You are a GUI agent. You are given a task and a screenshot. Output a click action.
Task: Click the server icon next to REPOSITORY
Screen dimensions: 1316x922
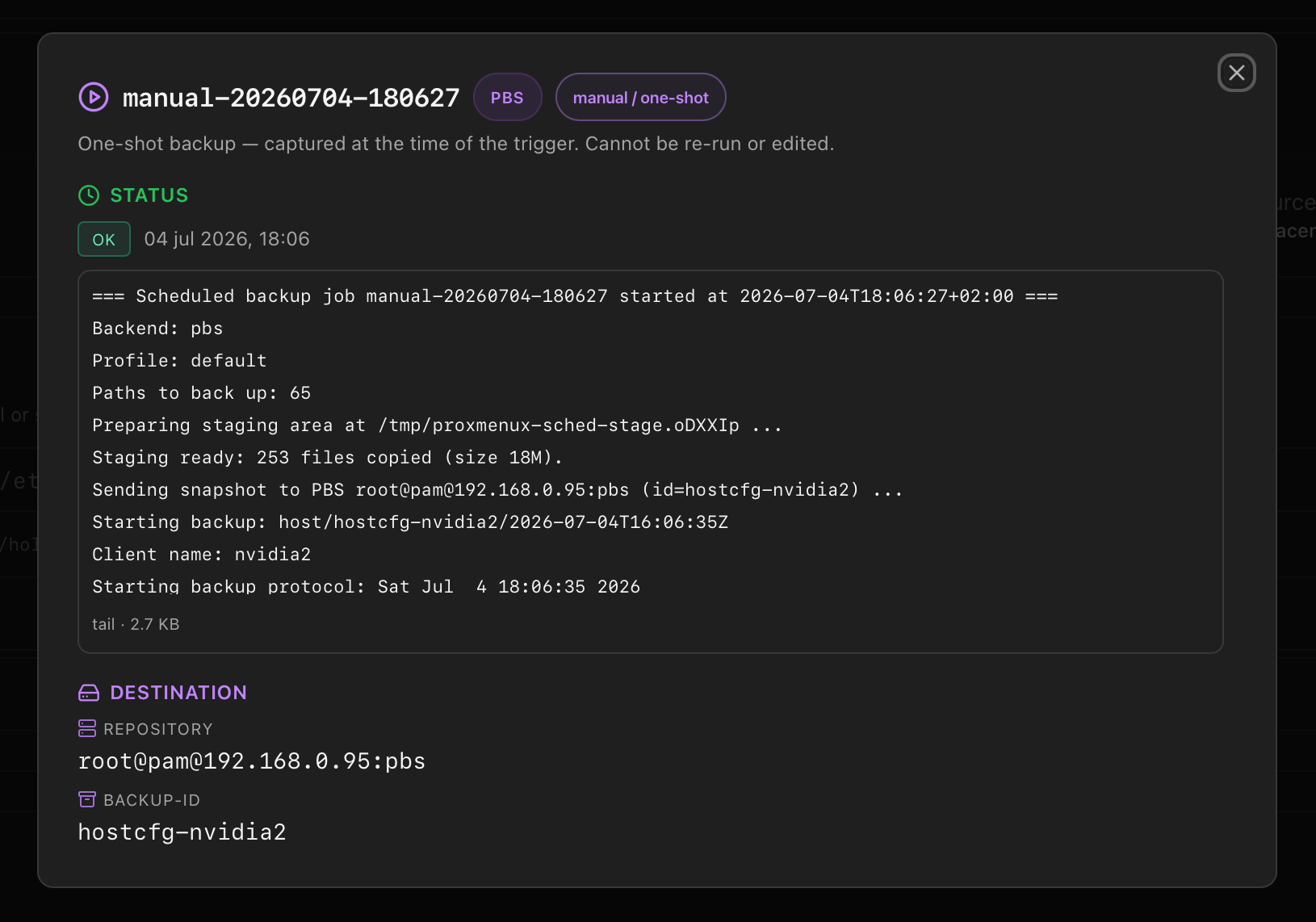(x=87, y=728)
